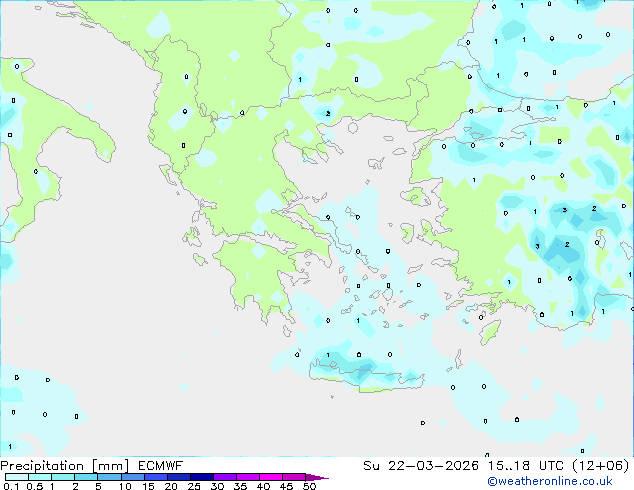Click the over-50 mm arrow tip of legend
Viewport: 634px width, 490px height.
pyautogui.click(x=317, y=477)
